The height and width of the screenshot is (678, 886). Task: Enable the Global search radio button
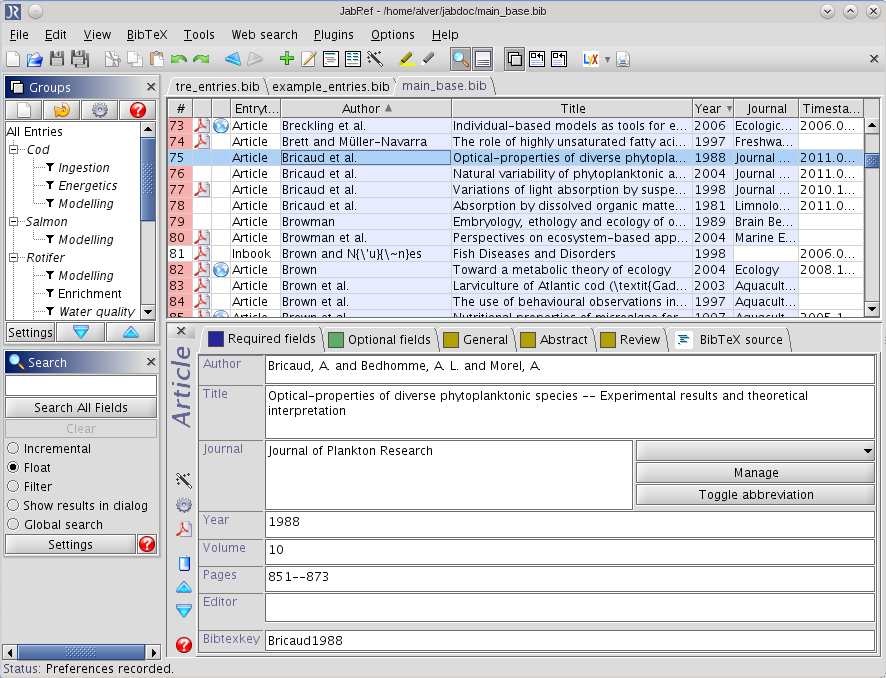13,525
